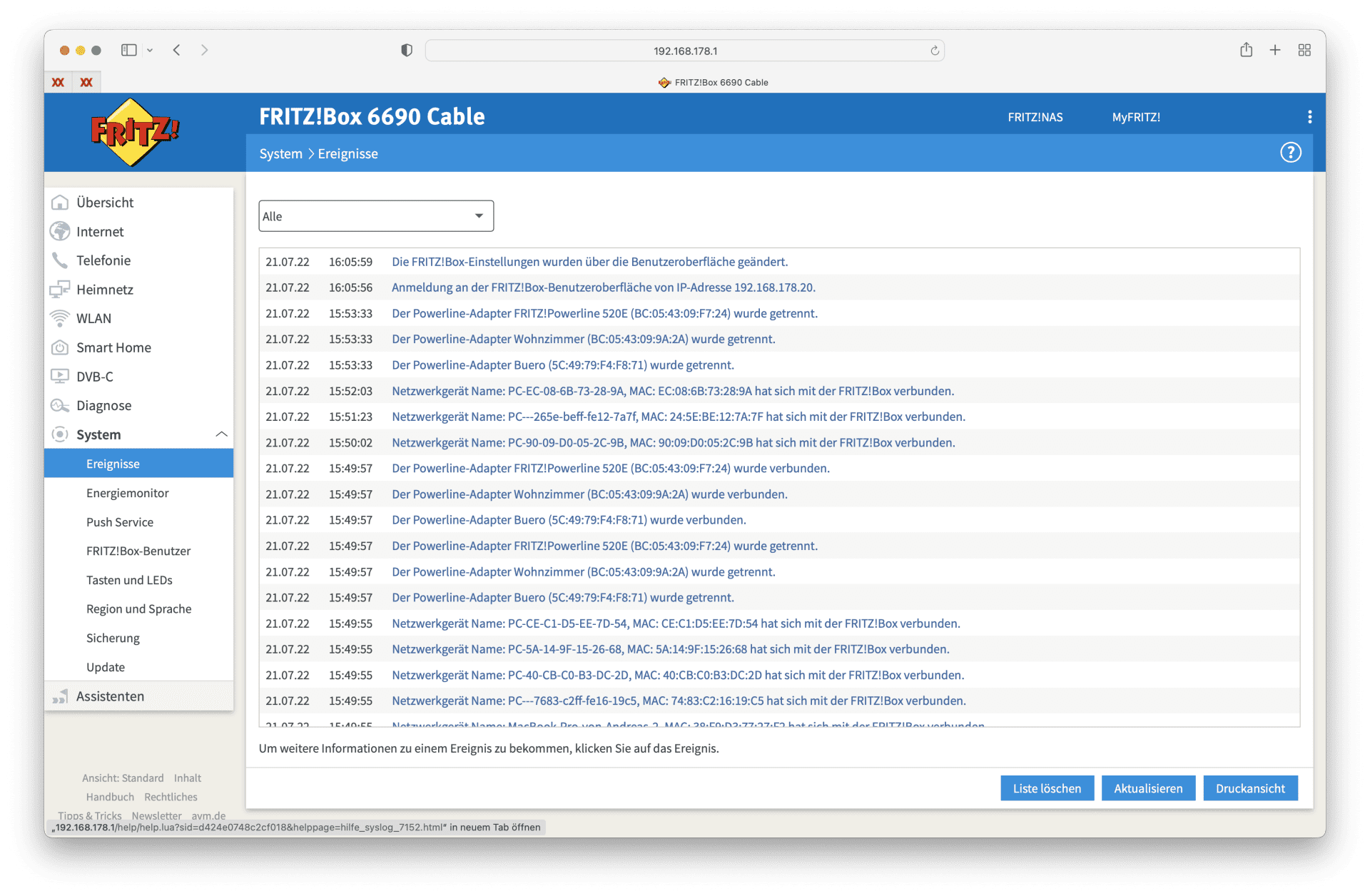Open event for PC-CE-C1-D5-EE-7D-54 verbunden
The height and width of the screenshot is (896, 1370).
point(676,623)
